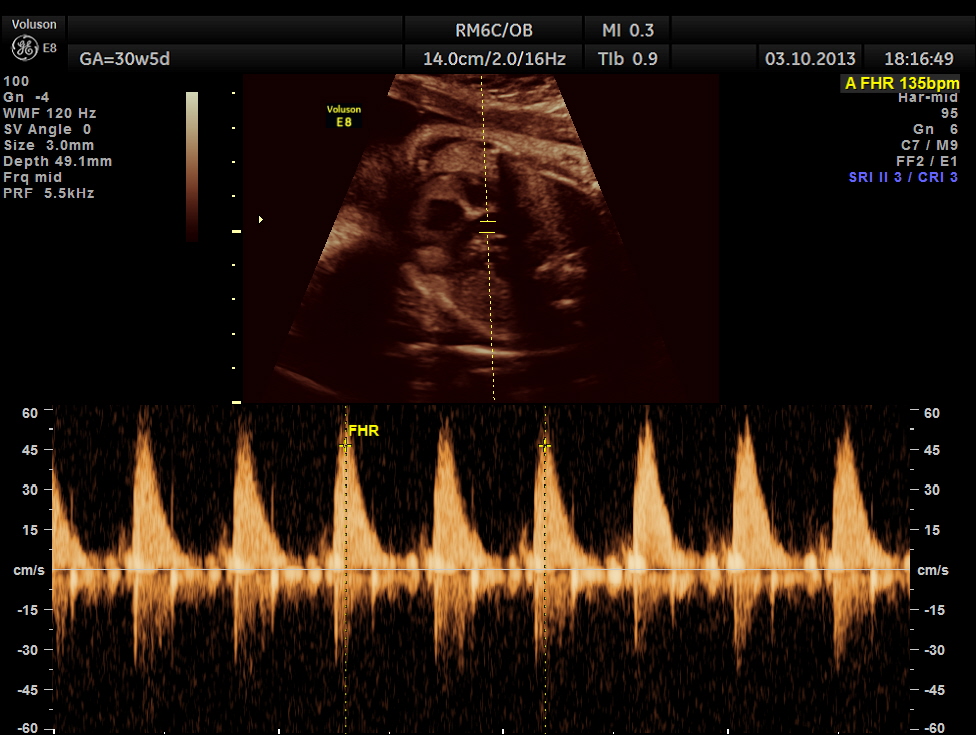Screen dimensions: 976x735
Task: Select the A FHR 135bpm result
Action: click(x=902, y=83)
